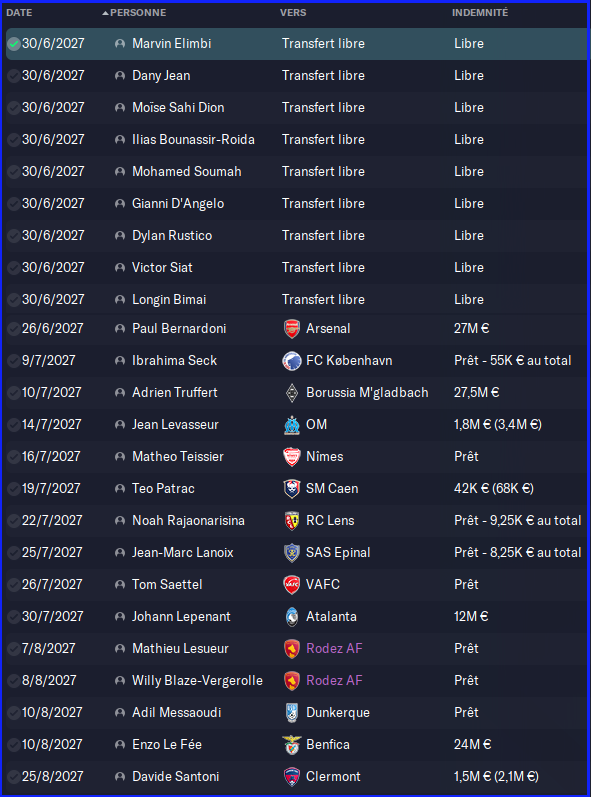The height and width of the screenshot is (797, 591).
Task: Click the Clermont club badge
Action: coord(292,777)
